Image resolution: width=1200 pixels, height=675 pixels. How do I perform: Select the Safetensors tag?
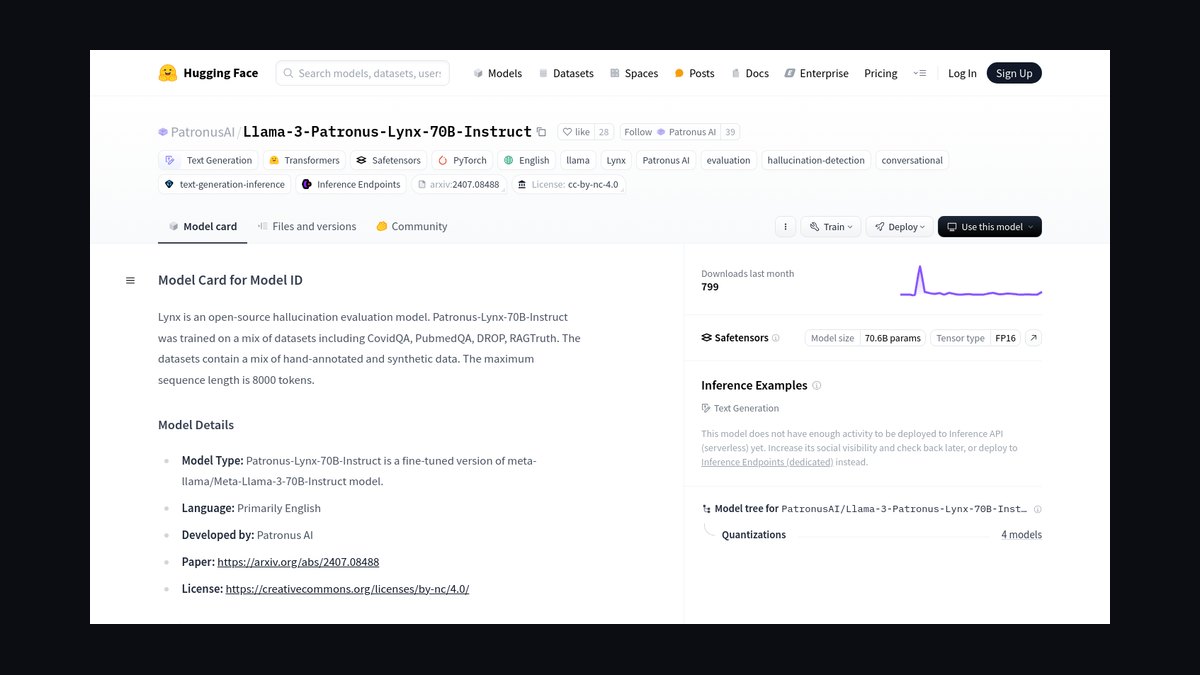pyautogui.click(x=388, y=160)
